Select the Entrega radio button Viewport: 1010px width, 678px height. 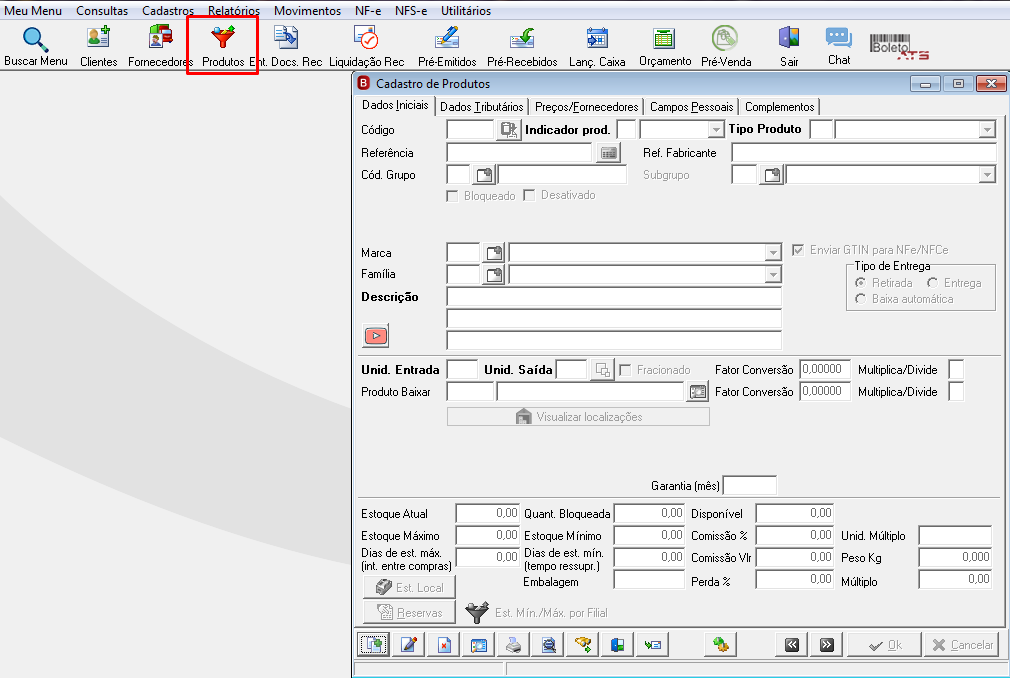(932, 283)
